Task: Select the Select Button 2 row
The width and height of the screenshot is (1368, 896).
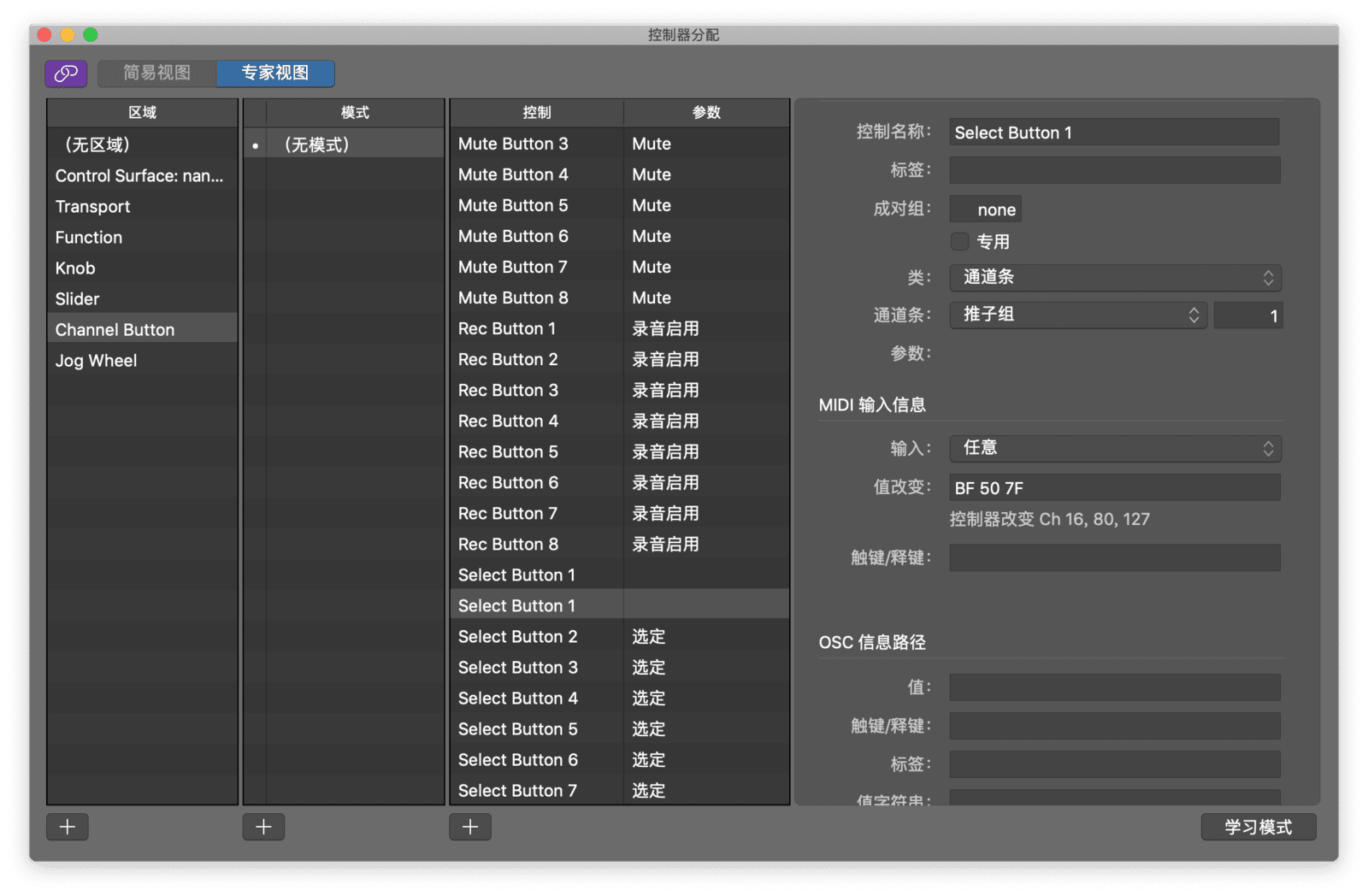Action: click(620, 636)
